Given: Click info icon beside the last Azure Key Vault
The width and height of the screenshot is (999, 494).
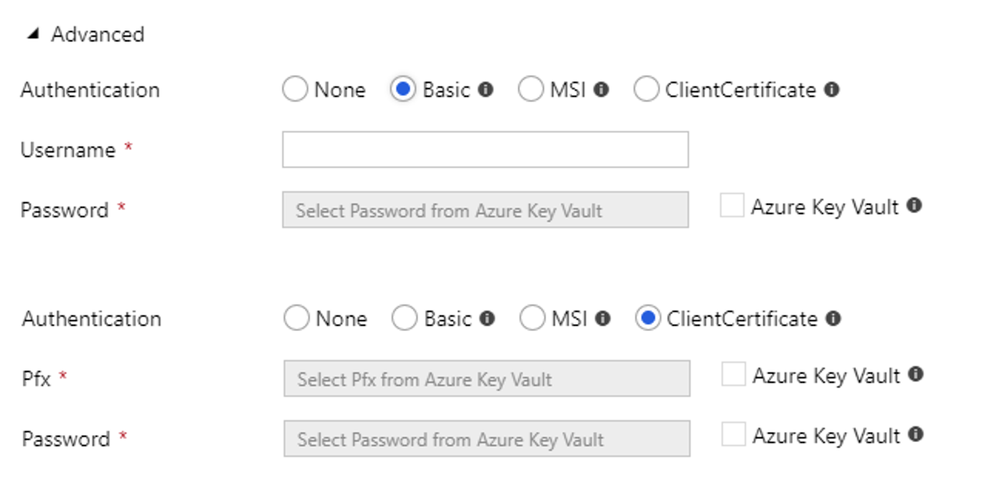Looking at the screenshot, I should 916,435.
